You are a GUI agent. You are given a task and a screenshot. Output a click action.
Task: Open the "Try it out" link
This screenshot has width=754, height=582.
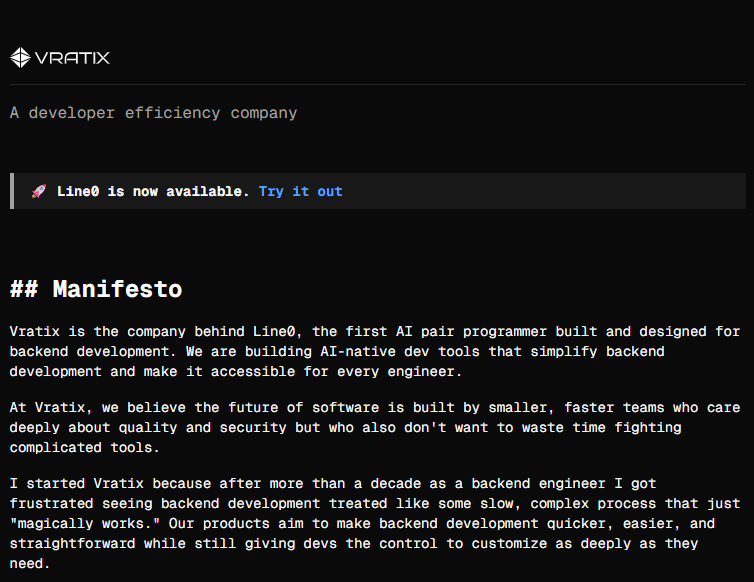[x=301, y=191]
